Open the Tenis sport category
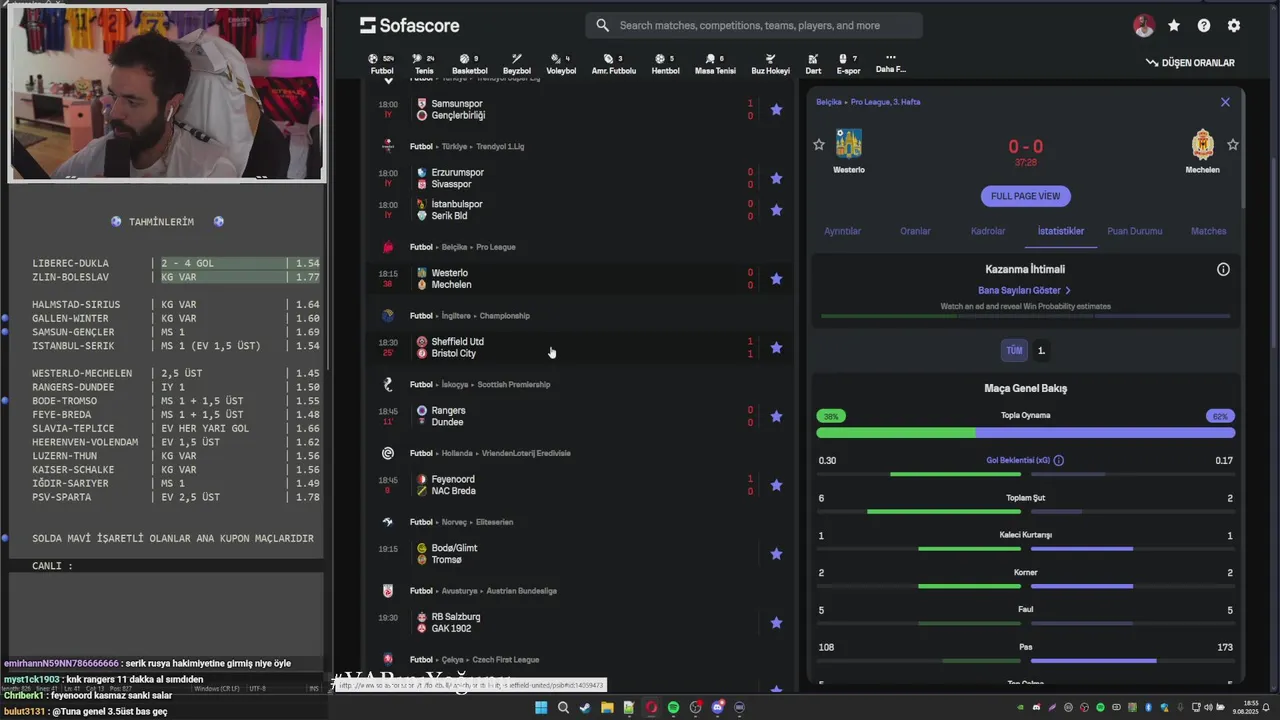 coord(424,64)
